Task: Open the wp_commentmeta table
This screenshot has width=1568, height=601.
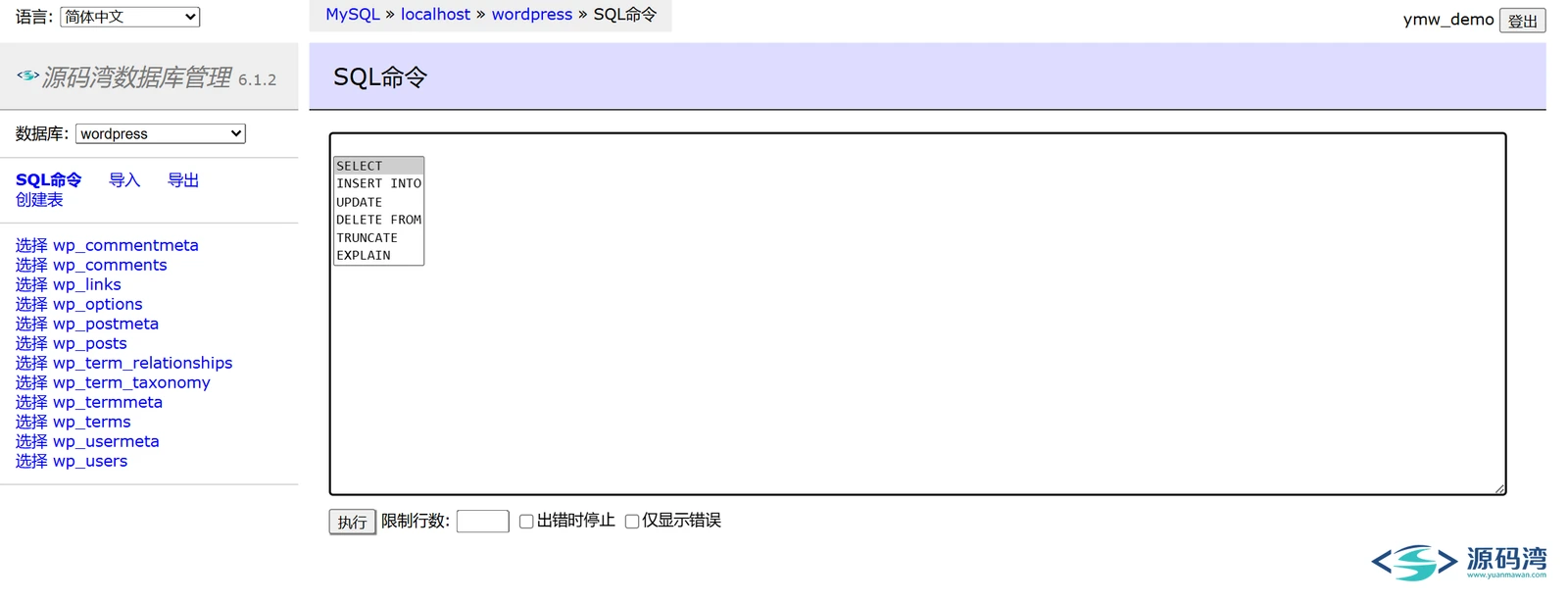Action: point(125,245)
